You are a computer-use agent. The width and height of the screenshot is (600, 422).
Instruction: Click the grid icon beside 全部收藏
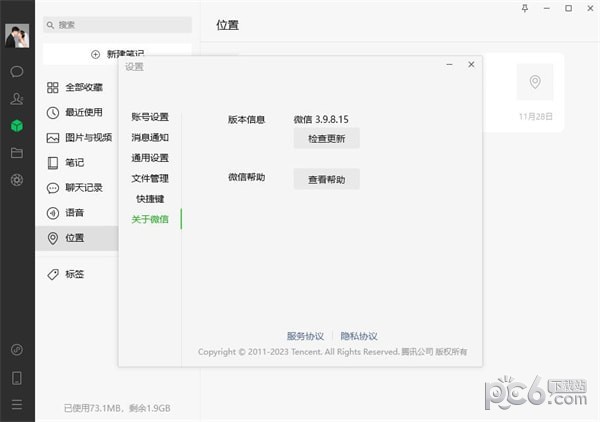coord(53,88)
